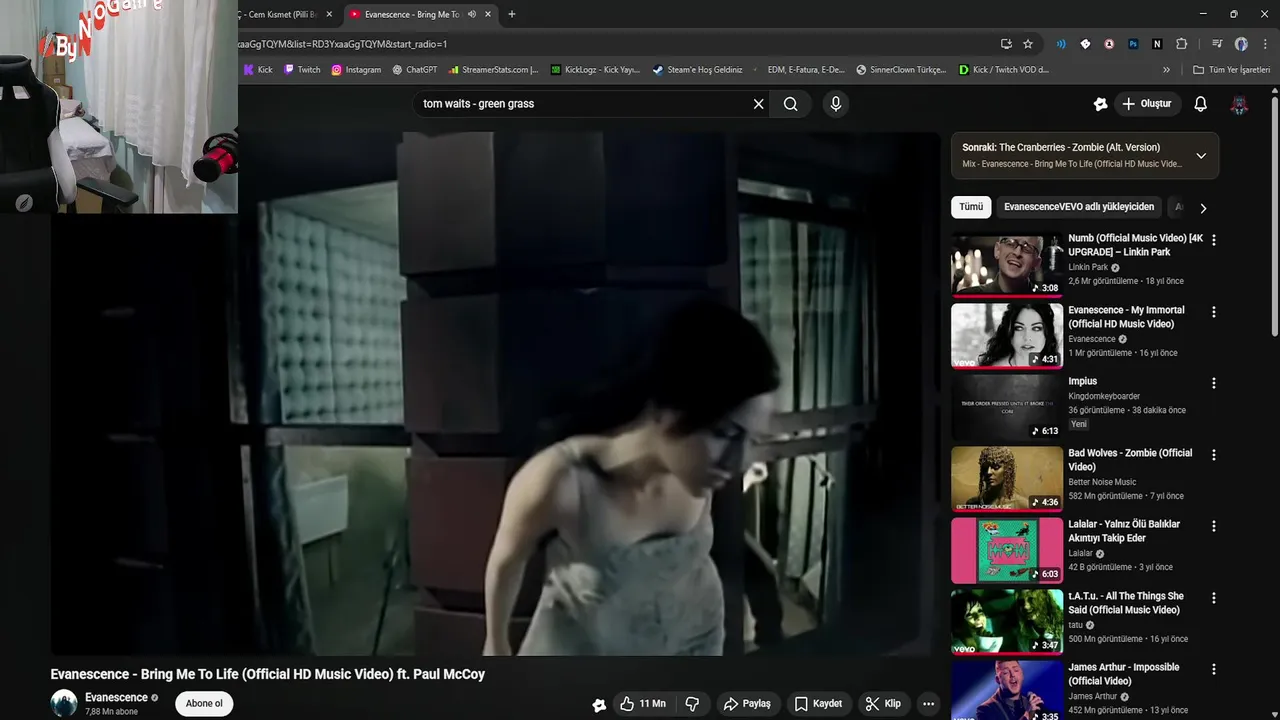Image resolution: width=1280 pixels, height=720 pixels.
Task: Click the Photoshop extension icon
Action: click(1133, 44)
